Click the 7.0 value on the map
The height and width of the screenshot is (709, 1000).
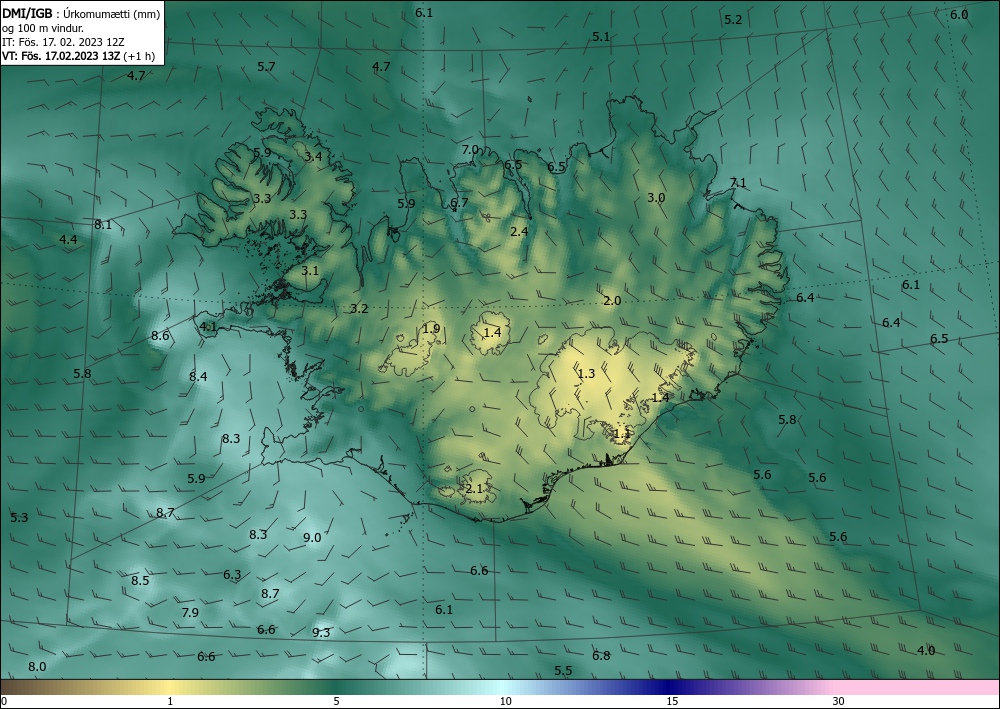[470, 149]
